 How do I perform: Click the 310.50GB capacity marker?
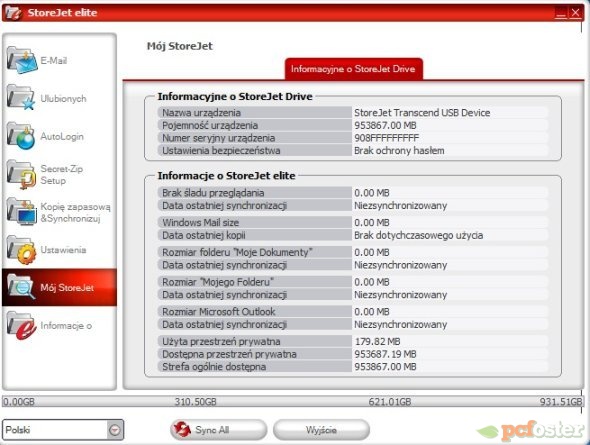pos(195,402)
